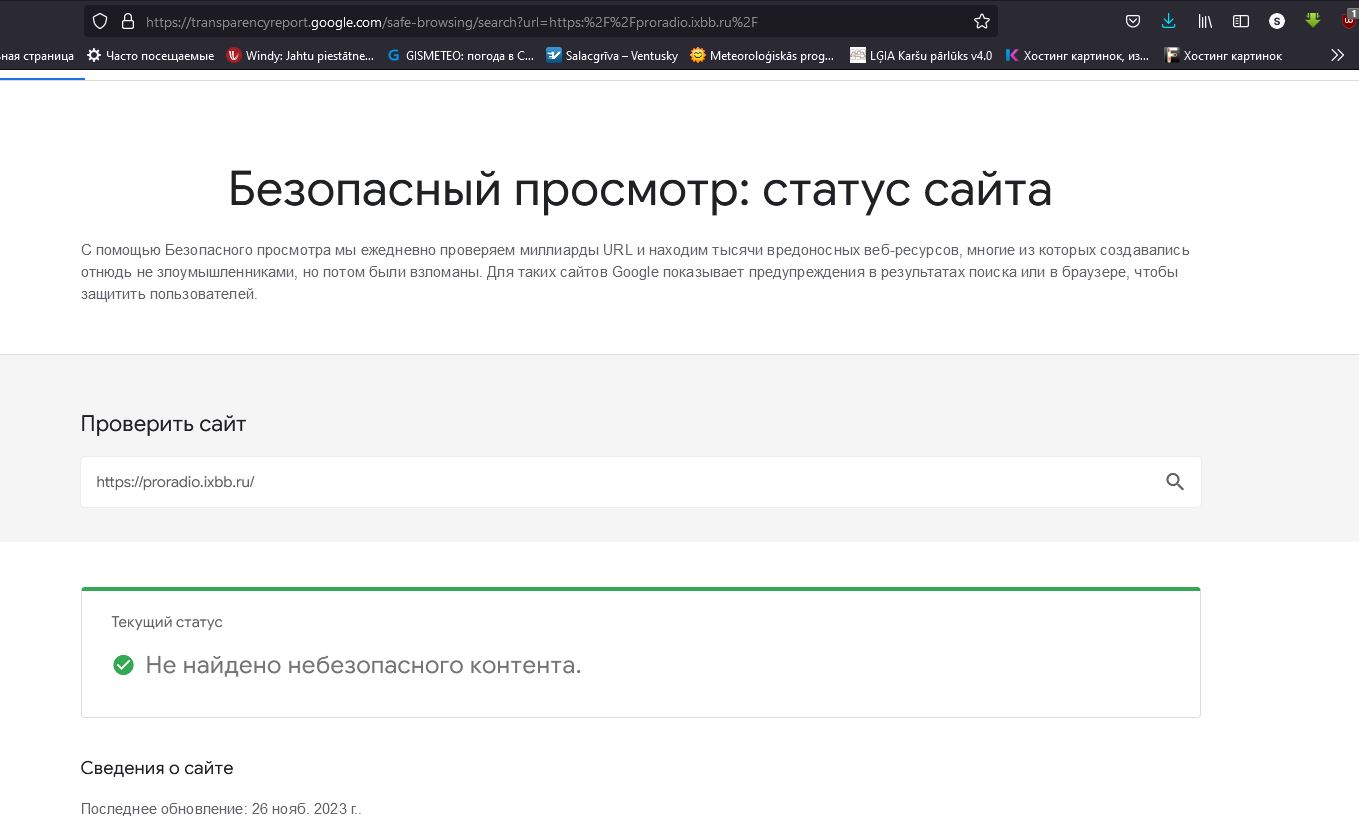The height and width of the screenshot is (830, 1359).
Task: Open the uBlock Origin extension icon
Action: coord(1349,20)
